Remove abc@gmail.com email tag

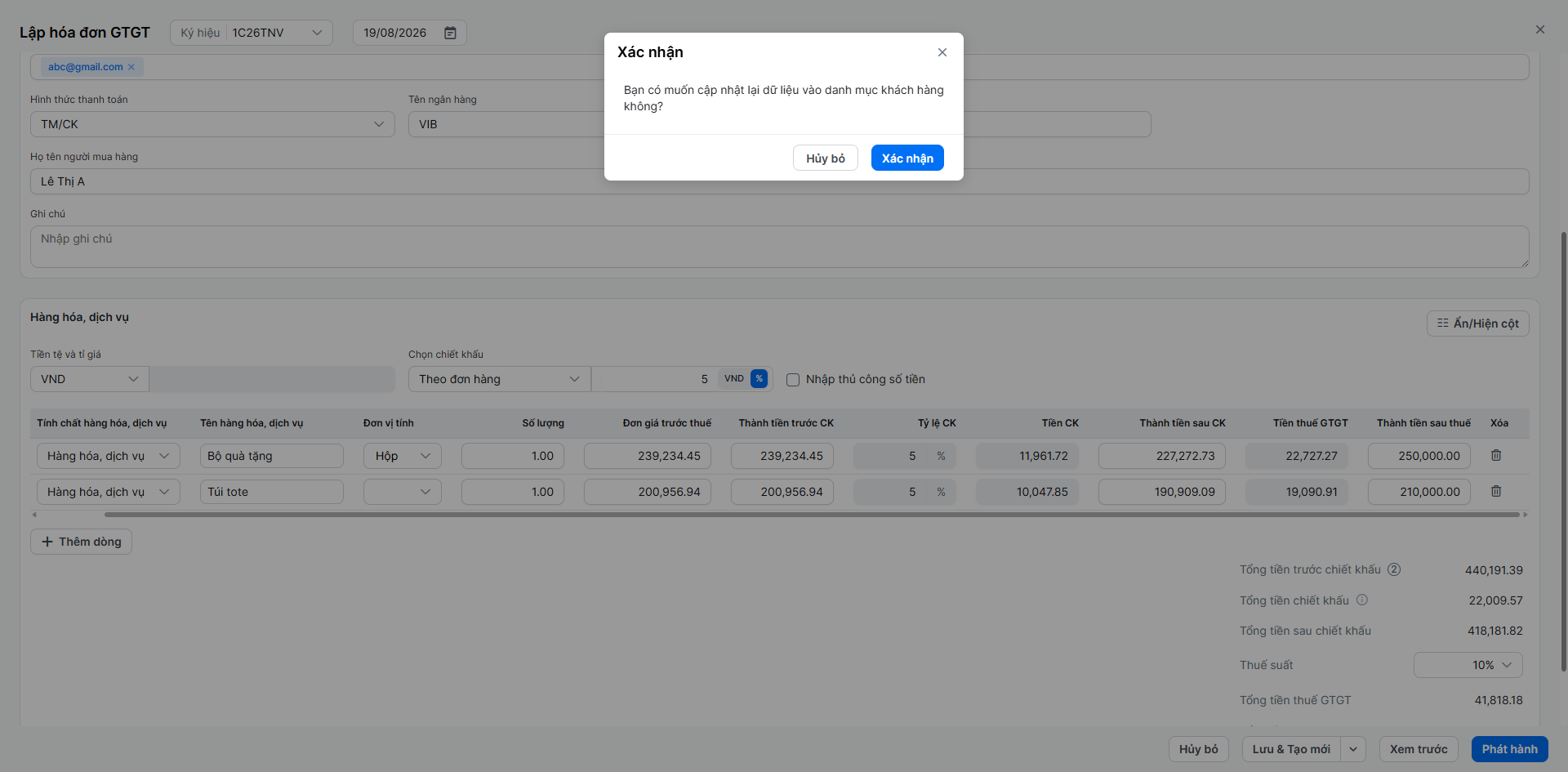coord(131,67)
